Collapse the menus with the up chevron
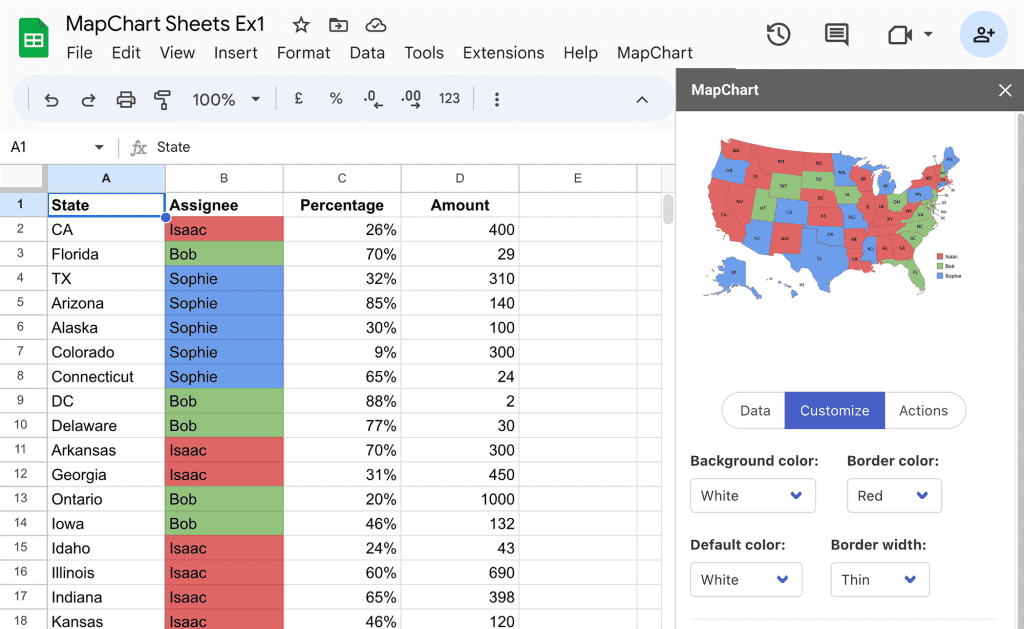 pyautogui.click(x=642, y=100)
